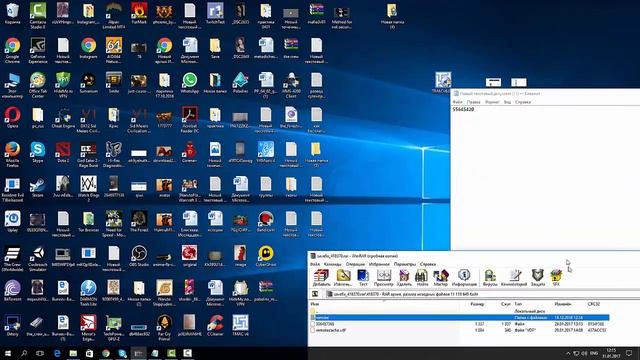Open the Правка menu in Notepad
This screenshot has width=640, height=360.
click(473, 102)
